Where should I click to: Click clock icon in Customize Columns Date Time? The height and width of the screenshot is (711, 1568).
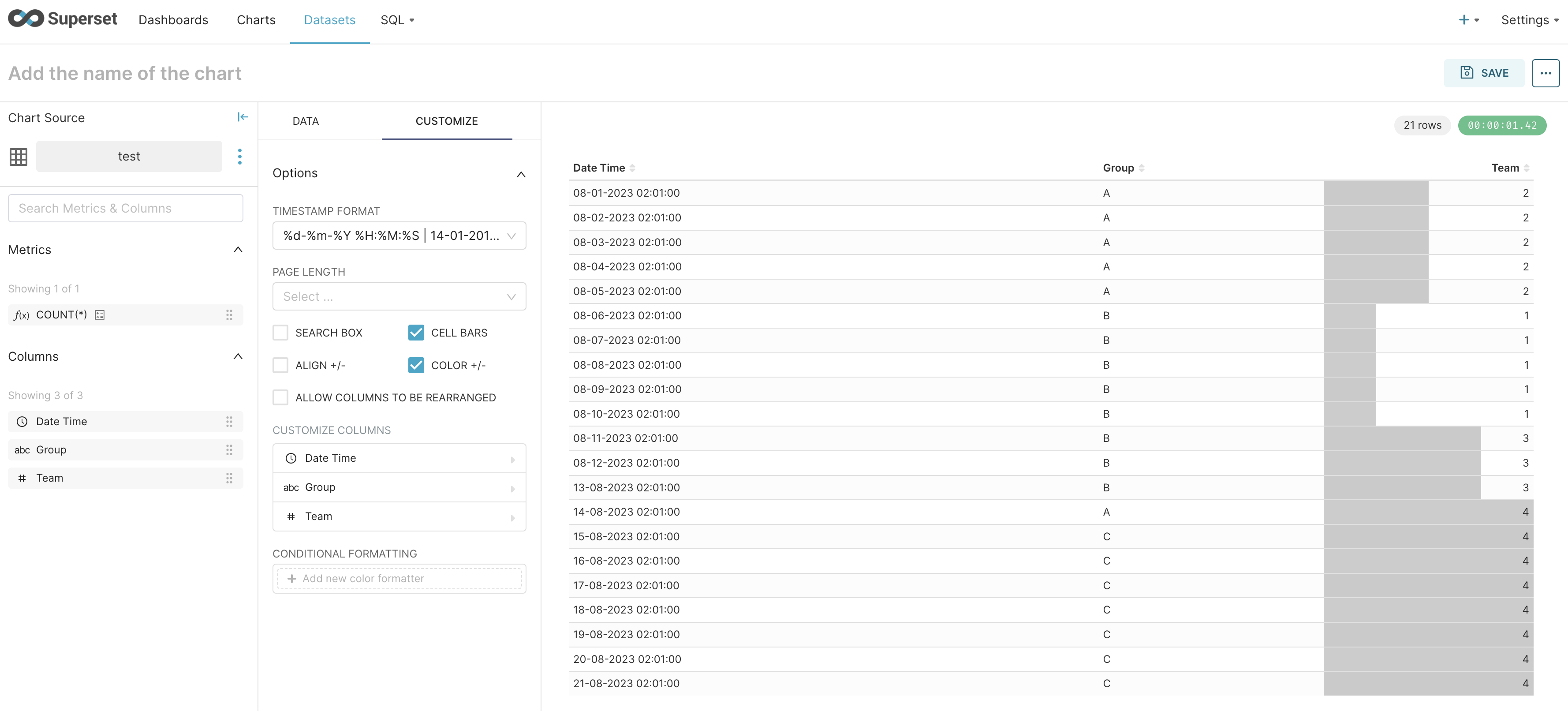tap(291, 458)
